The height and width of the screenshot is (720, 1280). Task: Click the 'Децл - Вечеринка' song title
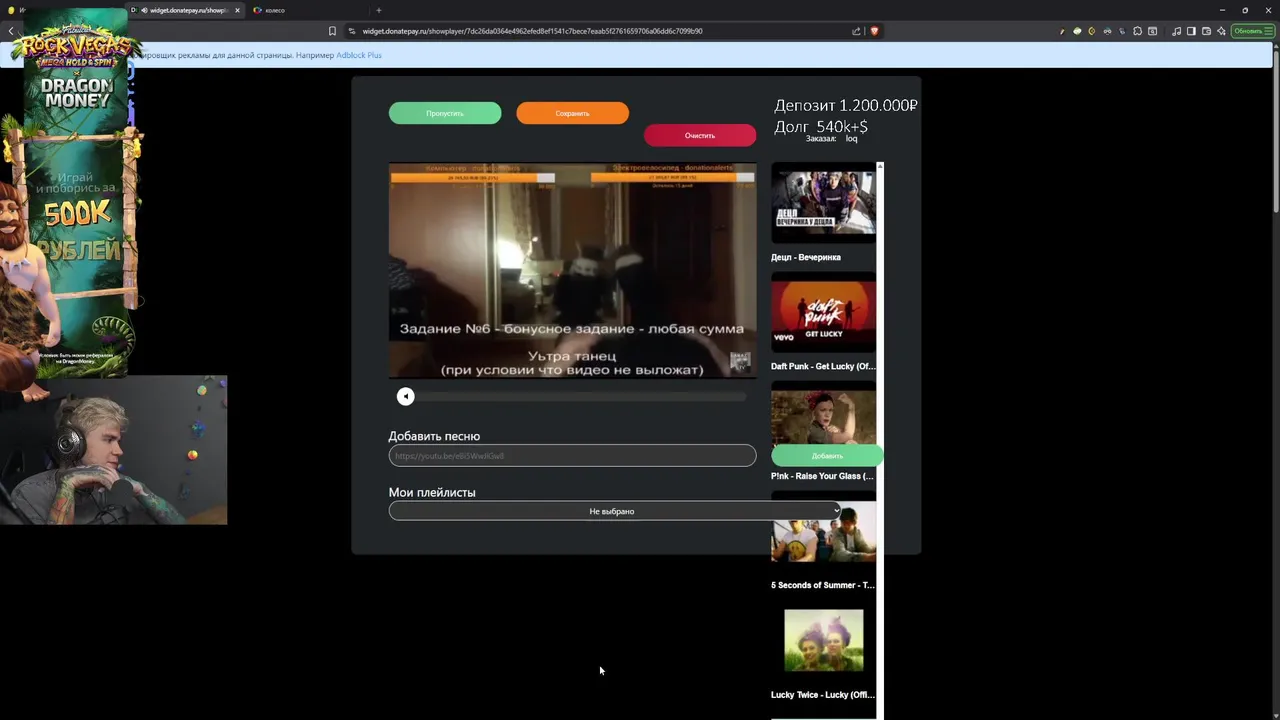pyautogui.click(x=806, y=257)
